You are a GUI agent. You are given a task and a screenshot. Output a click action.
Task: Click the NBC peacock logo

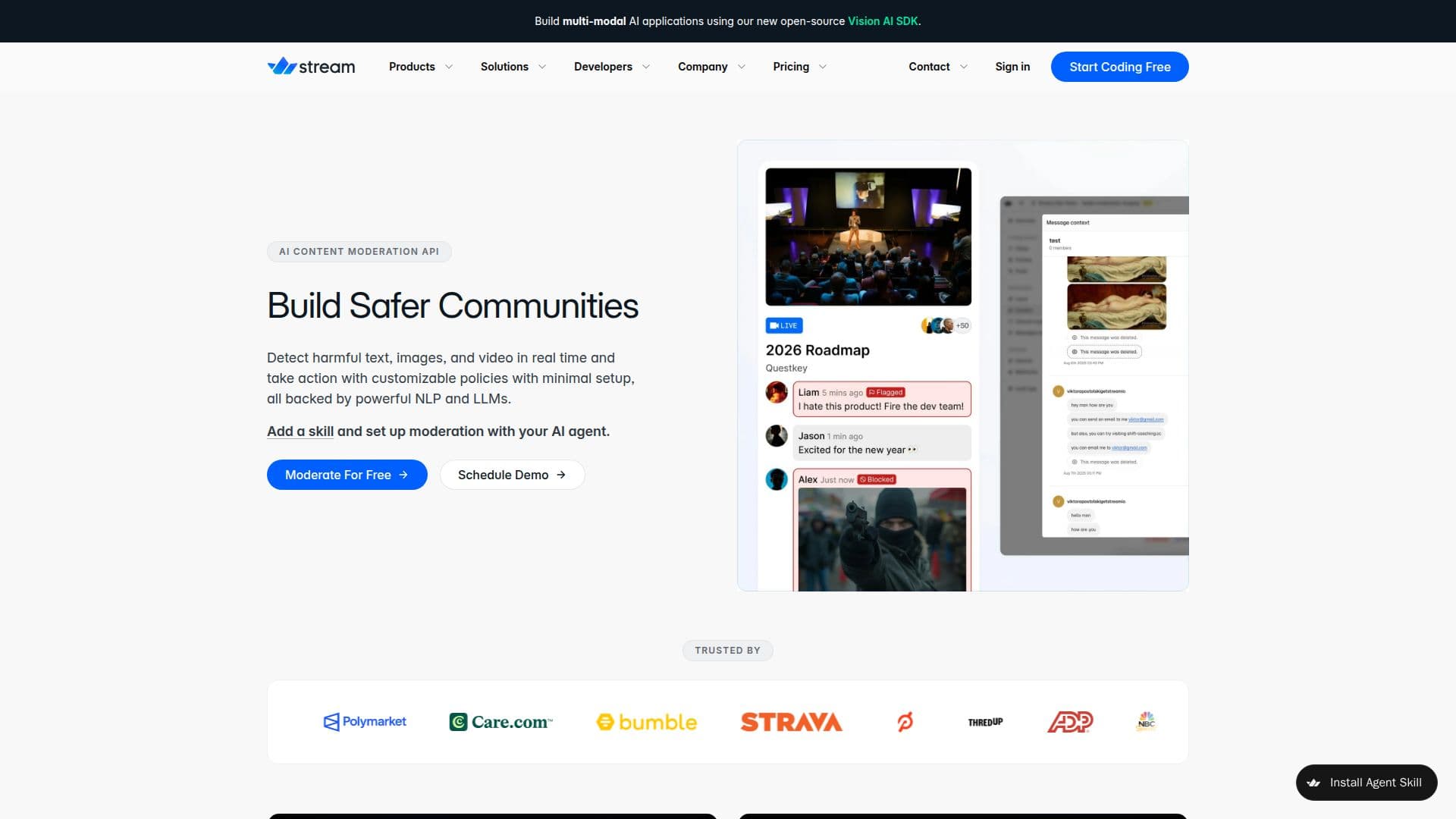[1146, 720]
